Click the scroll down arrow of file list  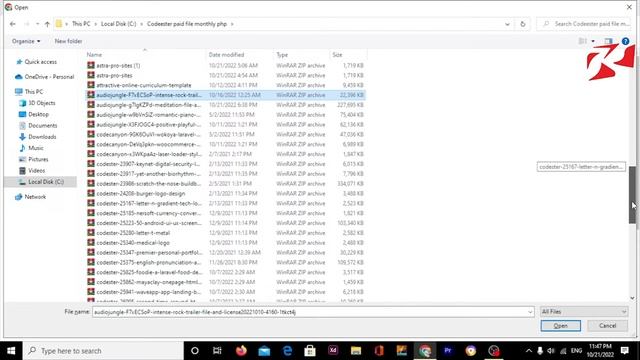click(632, 298)
